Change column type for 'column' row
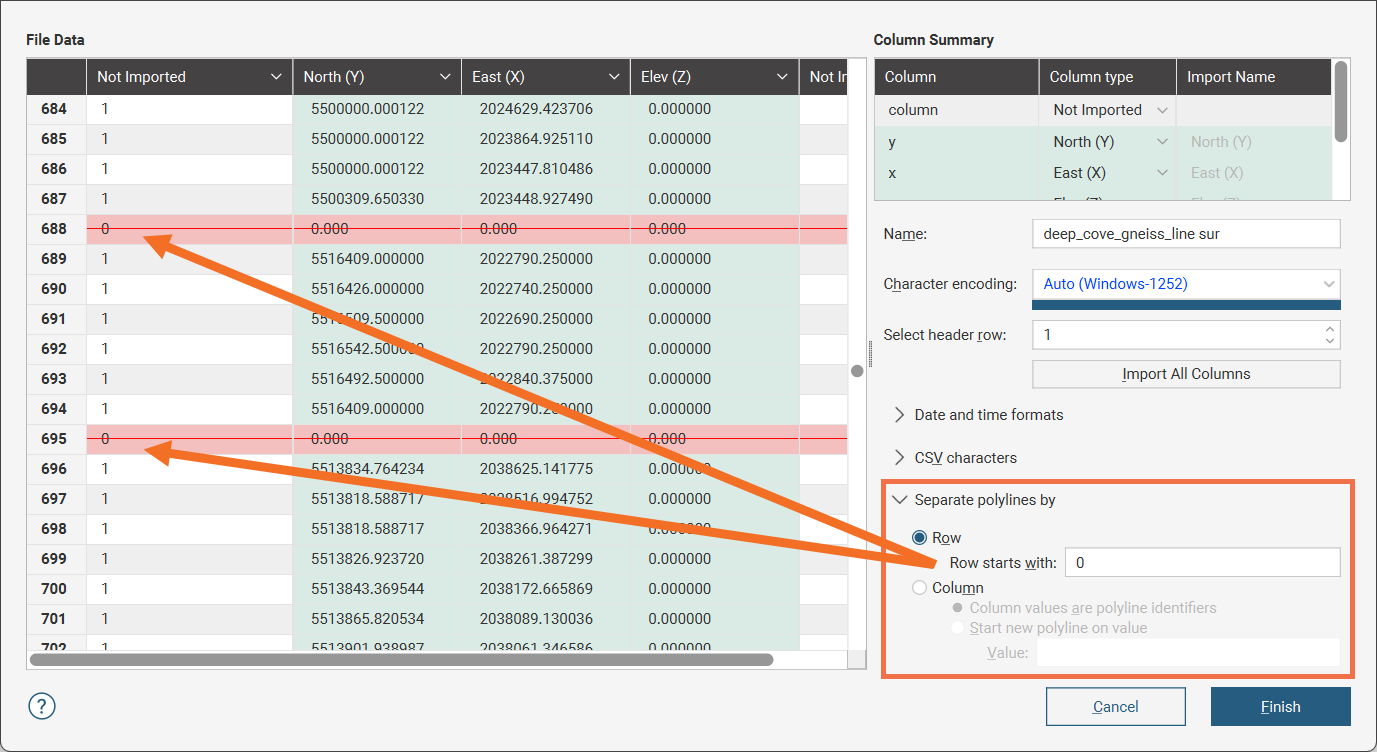 click(x=1109, y=110)
